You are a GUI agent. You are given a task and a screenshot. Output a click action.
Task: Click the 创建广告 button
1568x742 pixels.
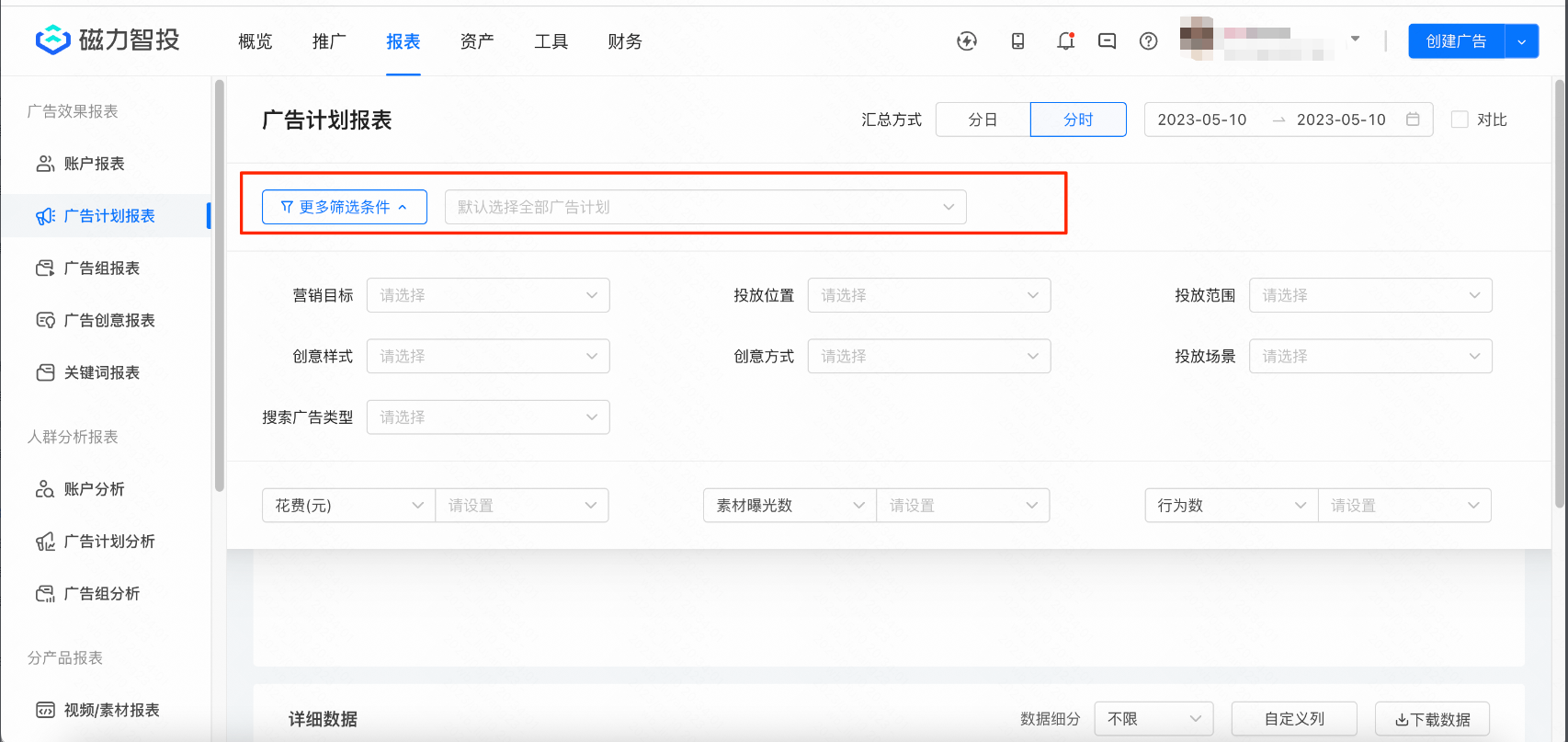coord(1456,41)
